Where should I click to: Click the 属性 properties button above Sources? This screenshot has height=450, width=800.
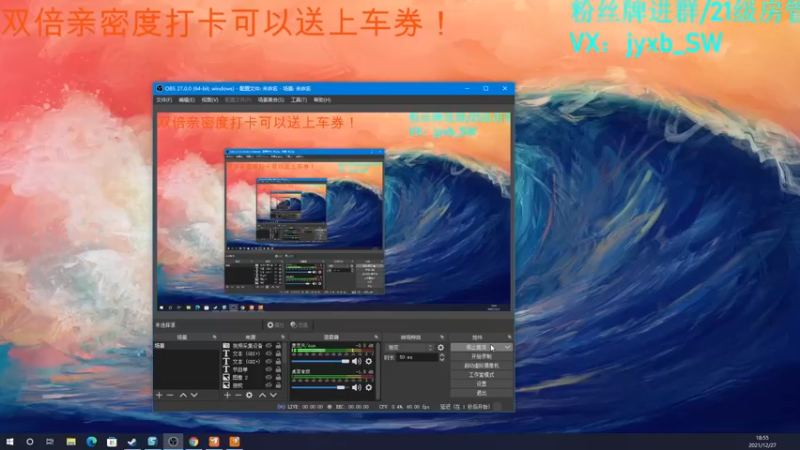(275, 325)
